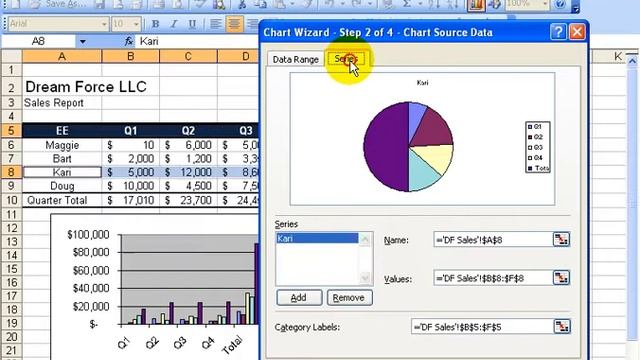This screenshot has width=640, height=360.
Task: Click the highlighted Center alignment button
Action: [234, 24]
